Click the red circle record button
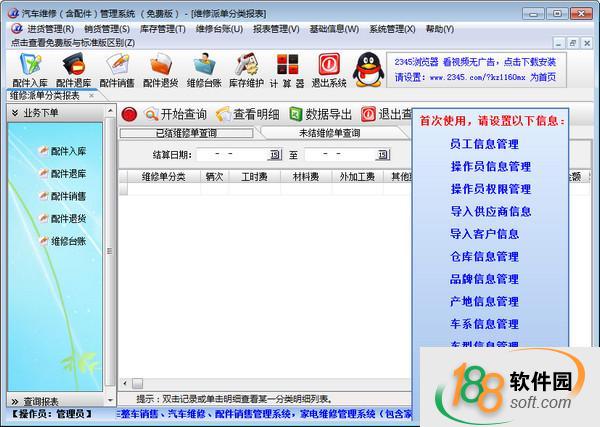Image resolution: width=600 pixels, height=427 pixels. point(129,114)
